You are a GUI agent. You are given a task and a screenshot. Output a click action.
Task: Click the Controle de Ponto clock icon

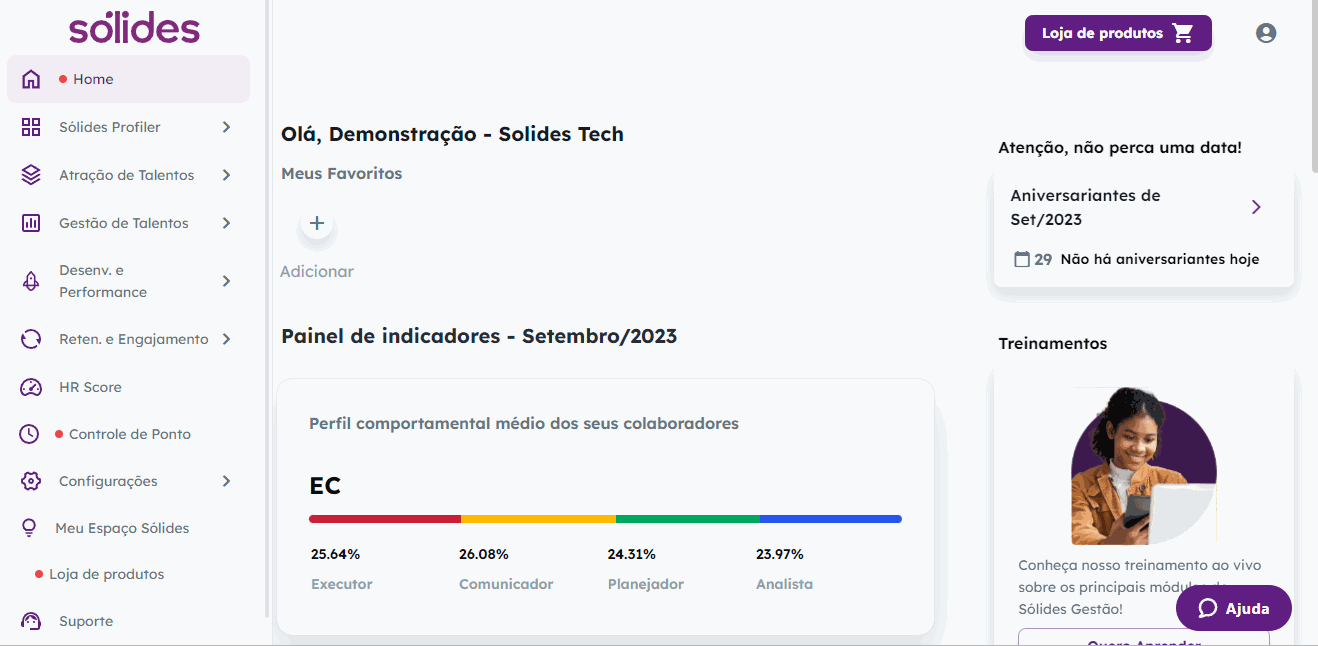coord(30,434)
